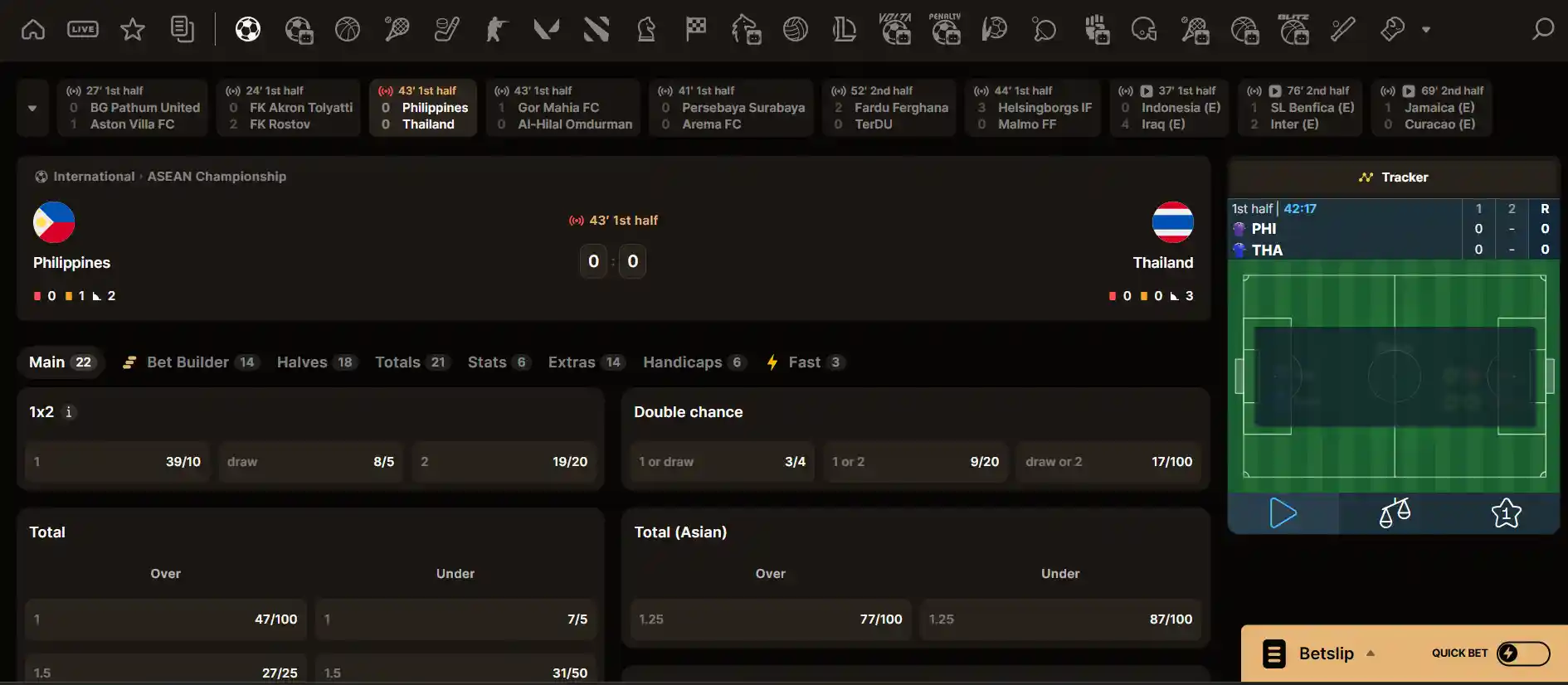Select the Table Tennis paddle icon
The width and height of the screenshot is (1568, 685).
point(1045,30)
